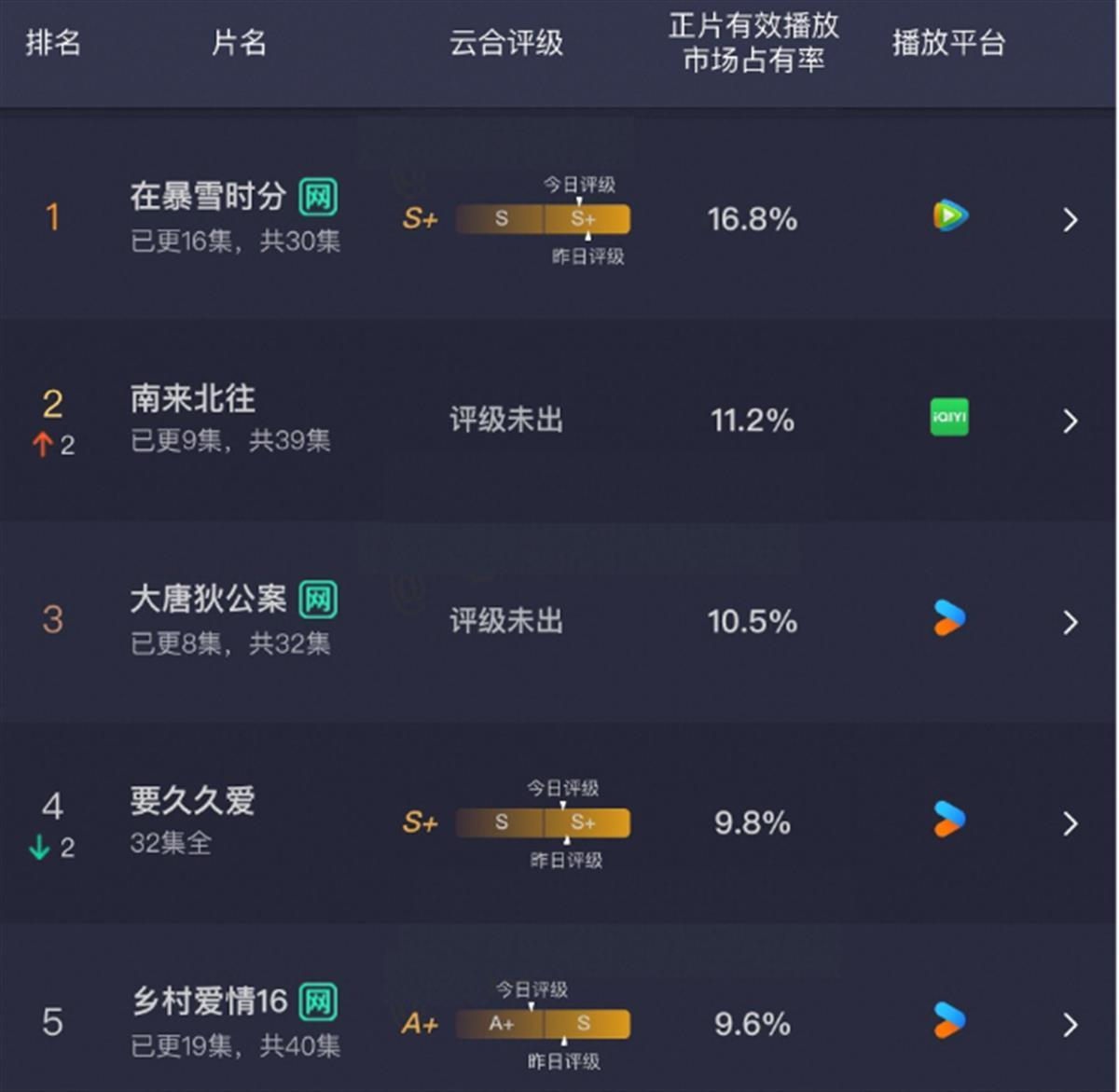The image size is (1119, 1092).
Task: Click Youku icon in 要久久爱 row
Action: point(949,820)
